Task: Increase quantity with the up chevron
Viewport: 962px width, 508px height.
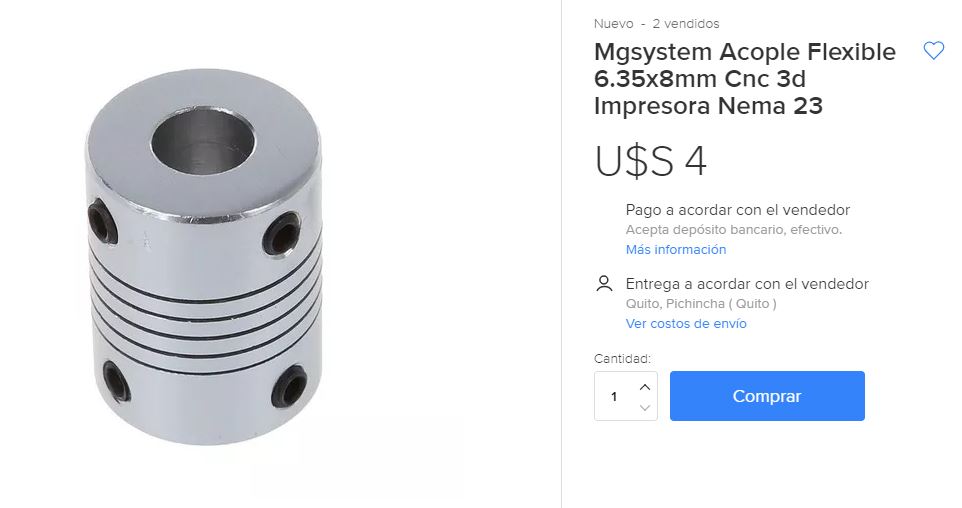Action: 644,387
